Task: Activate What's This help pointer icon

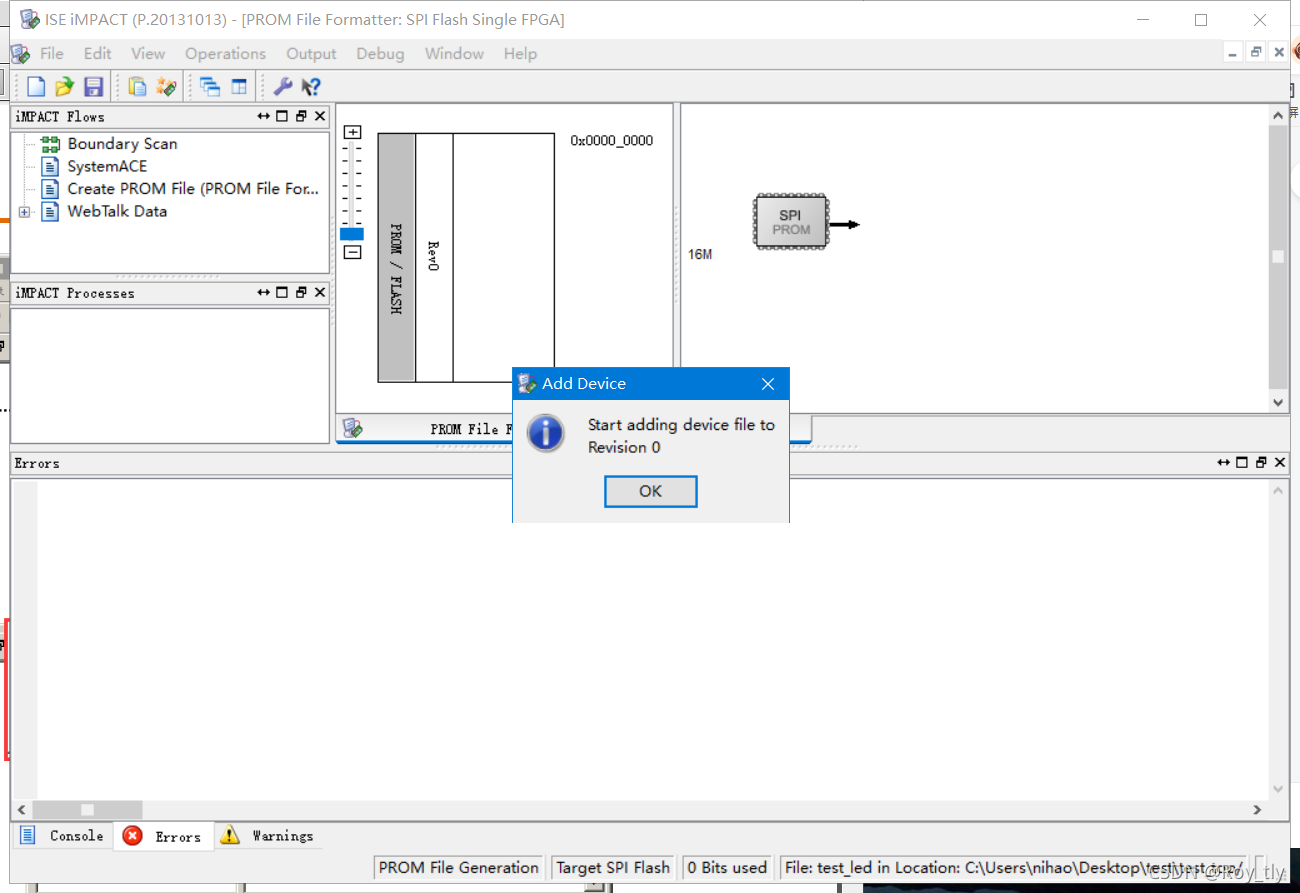Action: (x=311, y=87)
